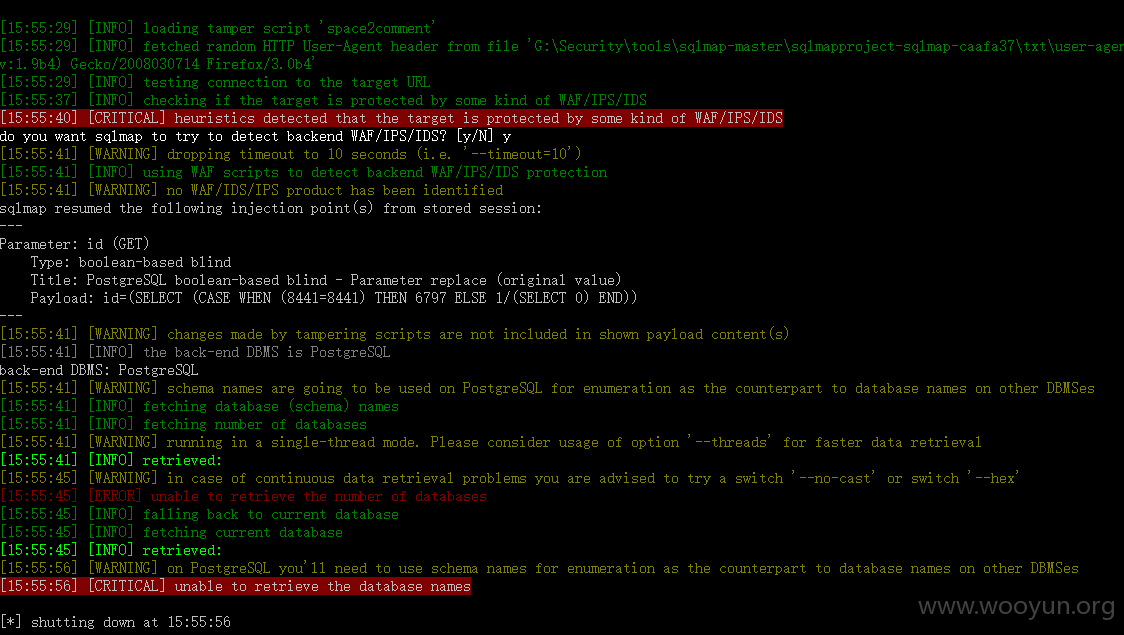
Task: Click the "do you want sqlmap to try" prompt
Action: tap(256, 136)
